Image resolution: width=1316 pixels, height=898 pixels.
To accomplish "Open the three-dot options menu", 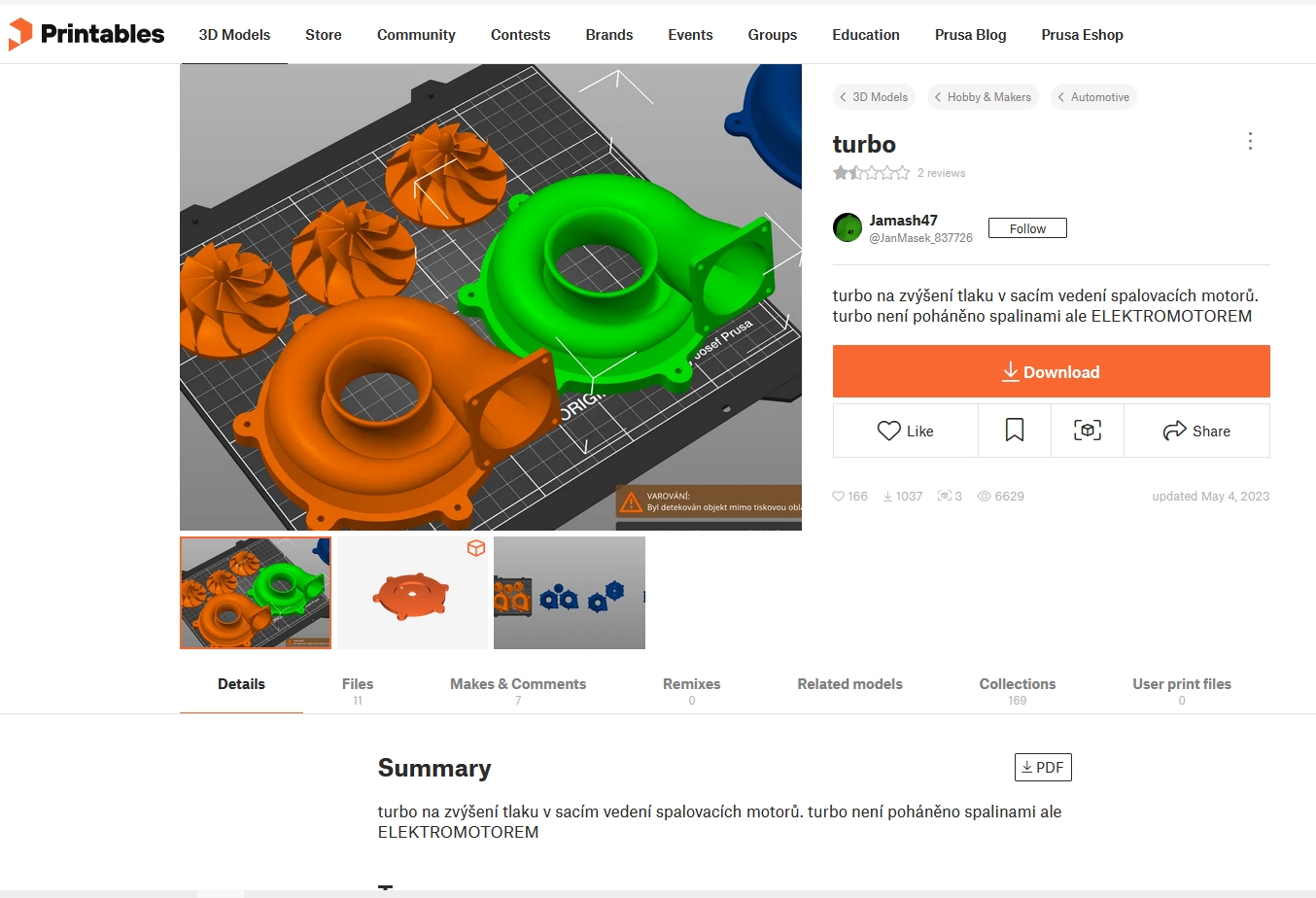I will coord(1250,141).
